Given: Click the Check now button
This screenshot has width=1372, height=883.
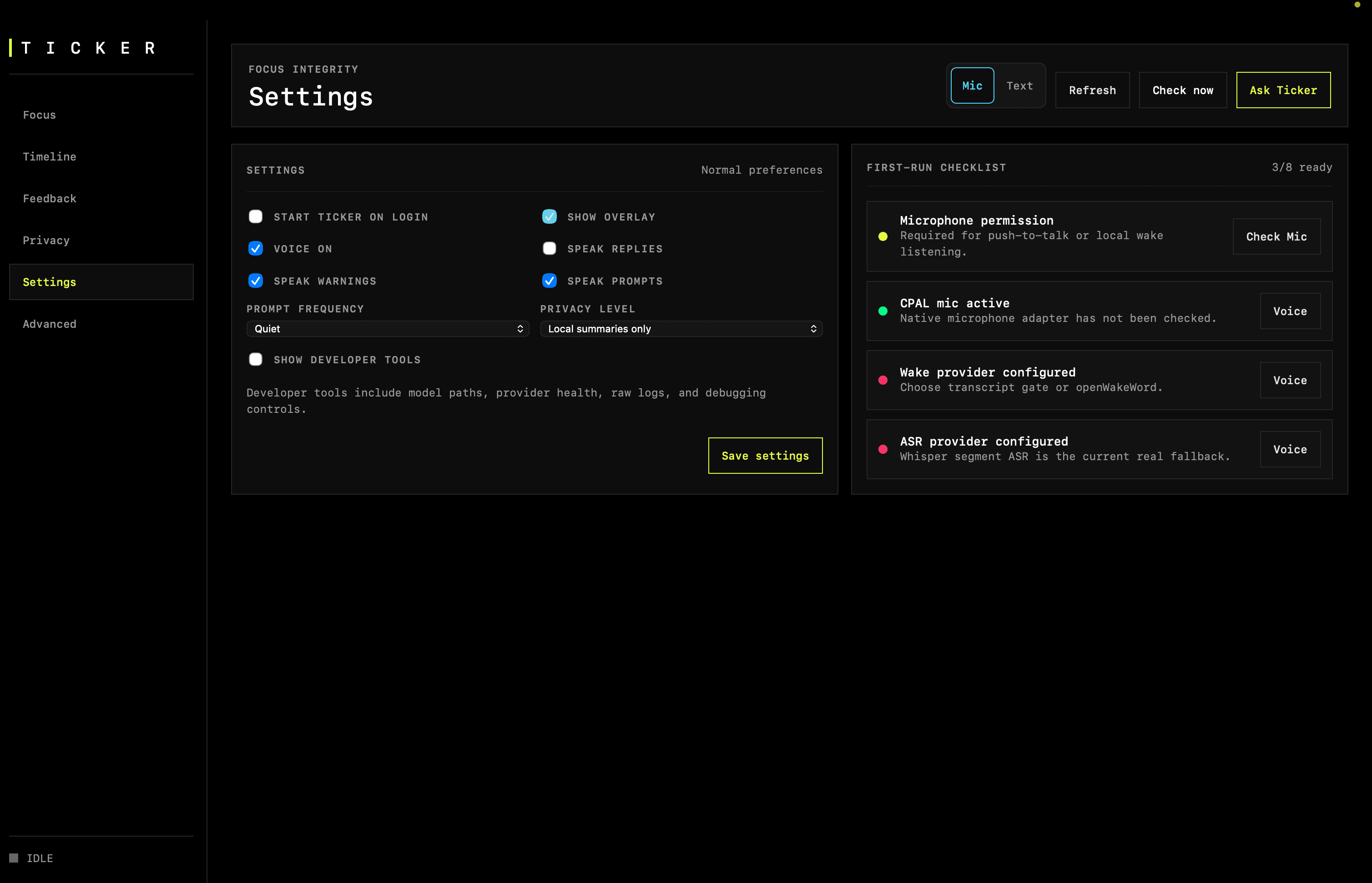Looking at the screenshot, I should click(1183, 90).
